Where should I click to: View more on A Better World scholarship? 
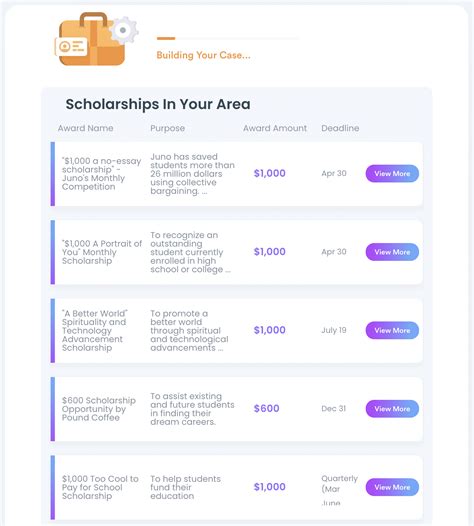tap(392, 330)
